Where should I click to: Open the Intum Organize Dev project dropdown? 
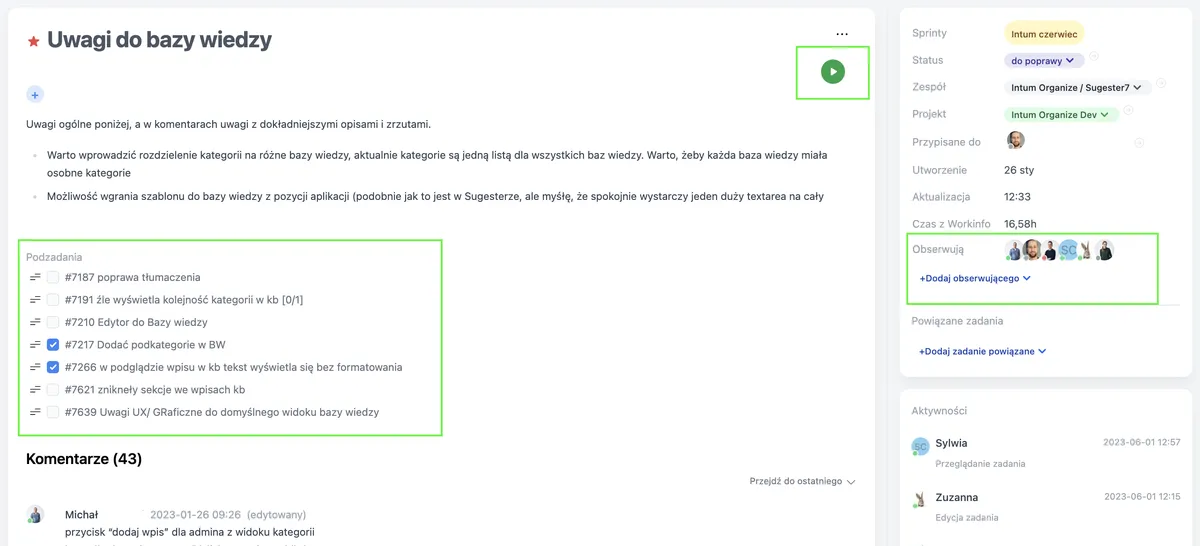coord(1061,115)
